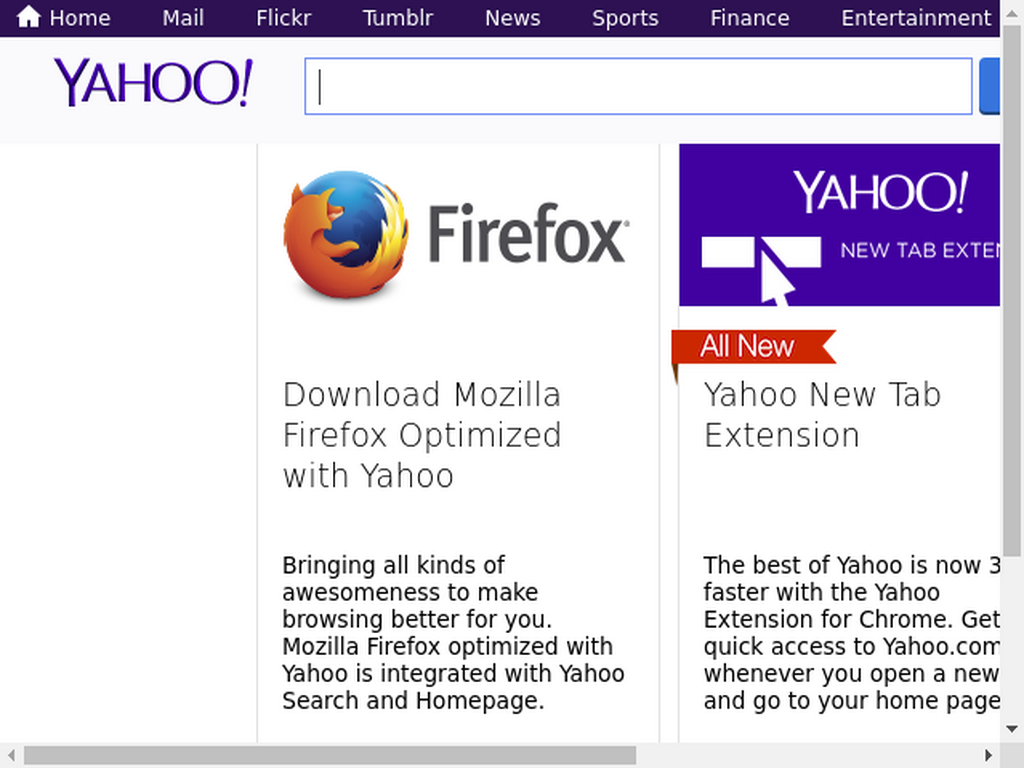Click the vertical scrollbar down arrow
1024x768 pixels.
[x=1012, y=729]
